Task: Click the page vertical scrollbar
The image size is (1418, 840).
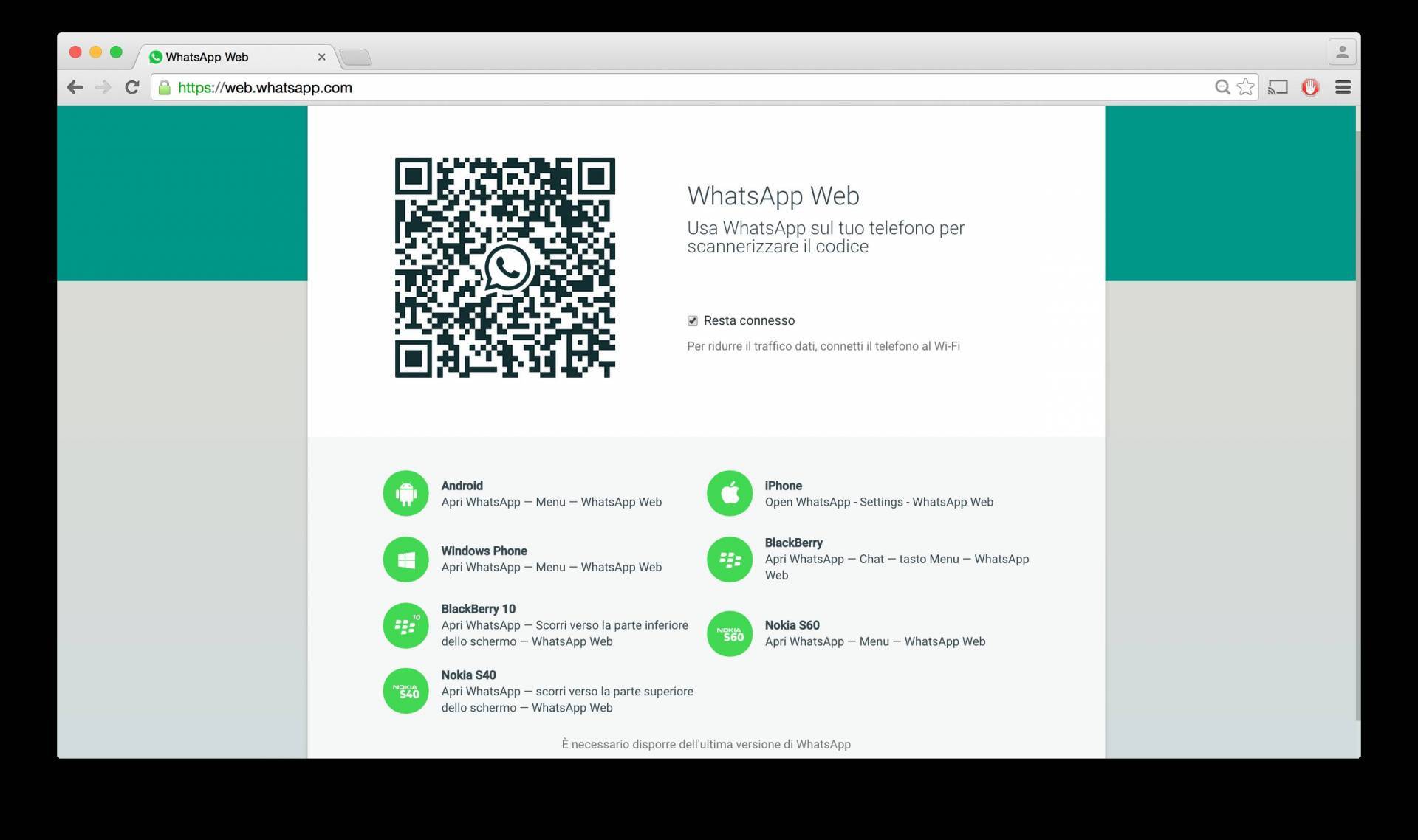Action: (x=1358, y=426)
